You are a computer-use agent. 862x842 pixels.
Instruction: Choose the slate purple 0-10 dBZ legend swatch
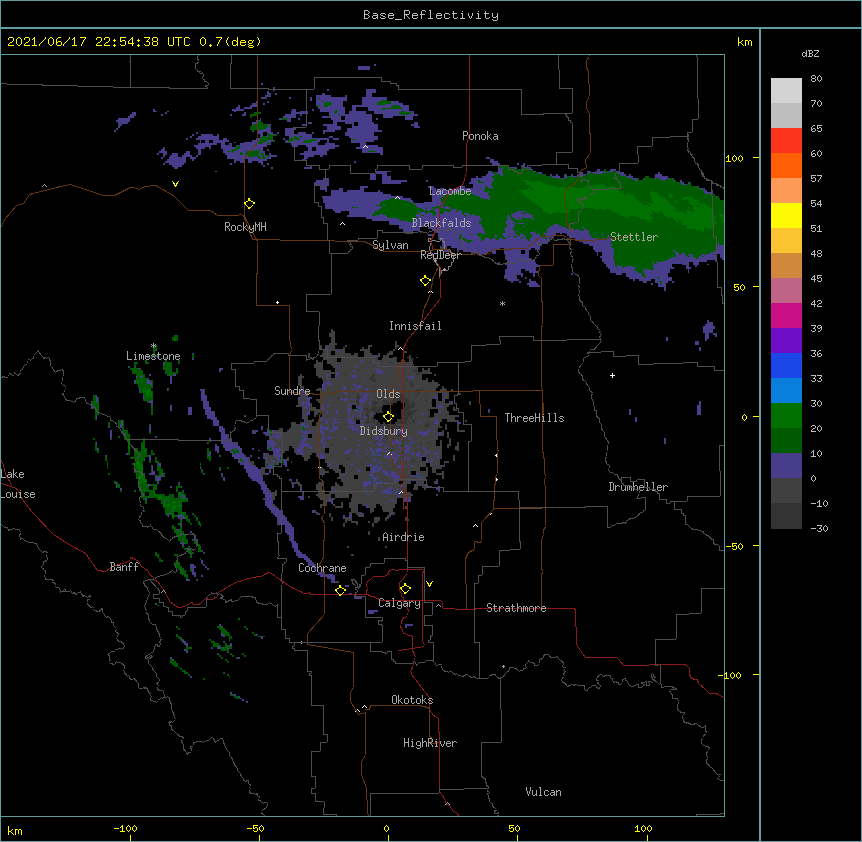786,466
